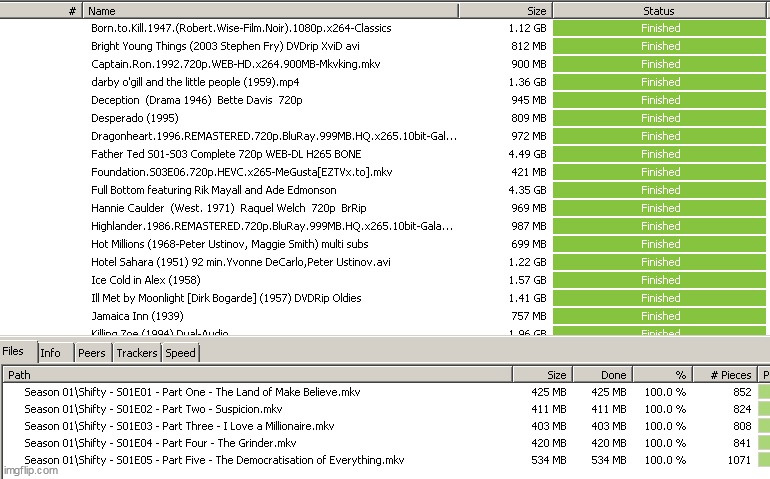The height and width of the screenshot is (479, 770).
Task: Sort torrents by the Name column header
Action: (x=270, y=11)
